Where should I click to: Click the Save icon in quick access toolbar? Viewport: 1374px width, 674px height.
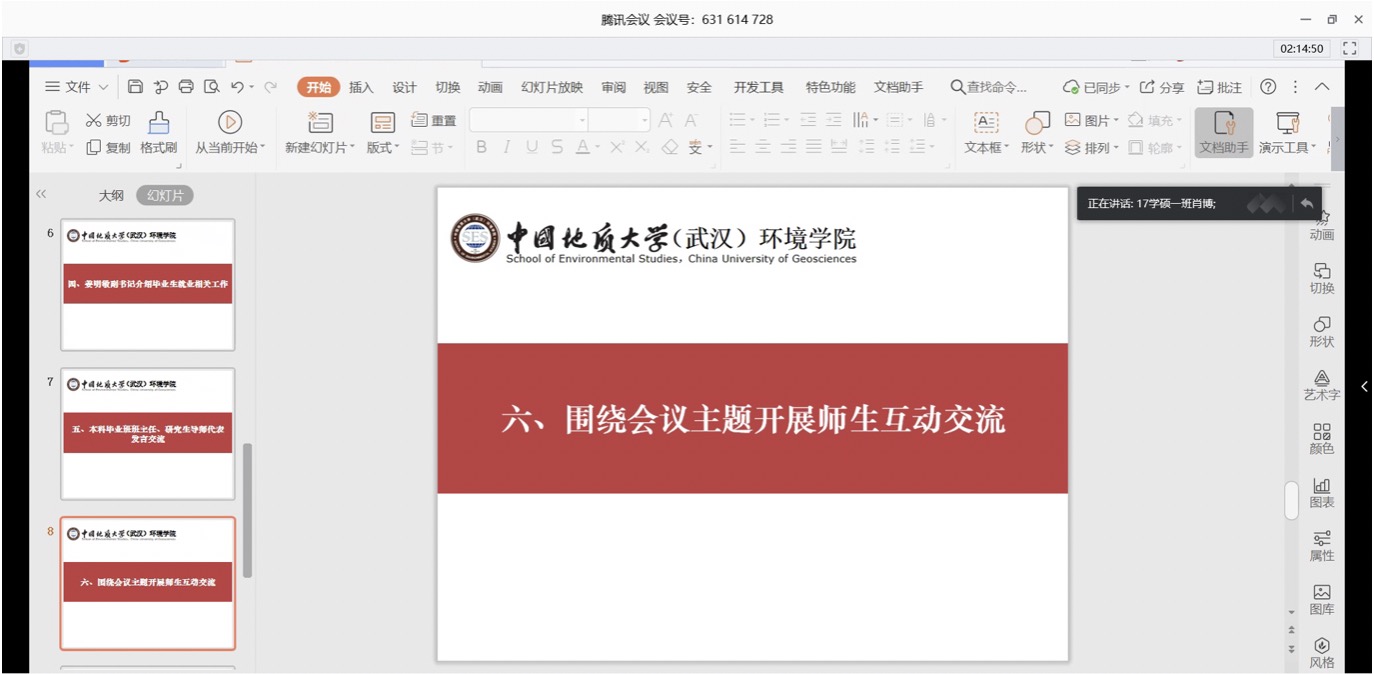pyautogui.click(x=136, y=87)
